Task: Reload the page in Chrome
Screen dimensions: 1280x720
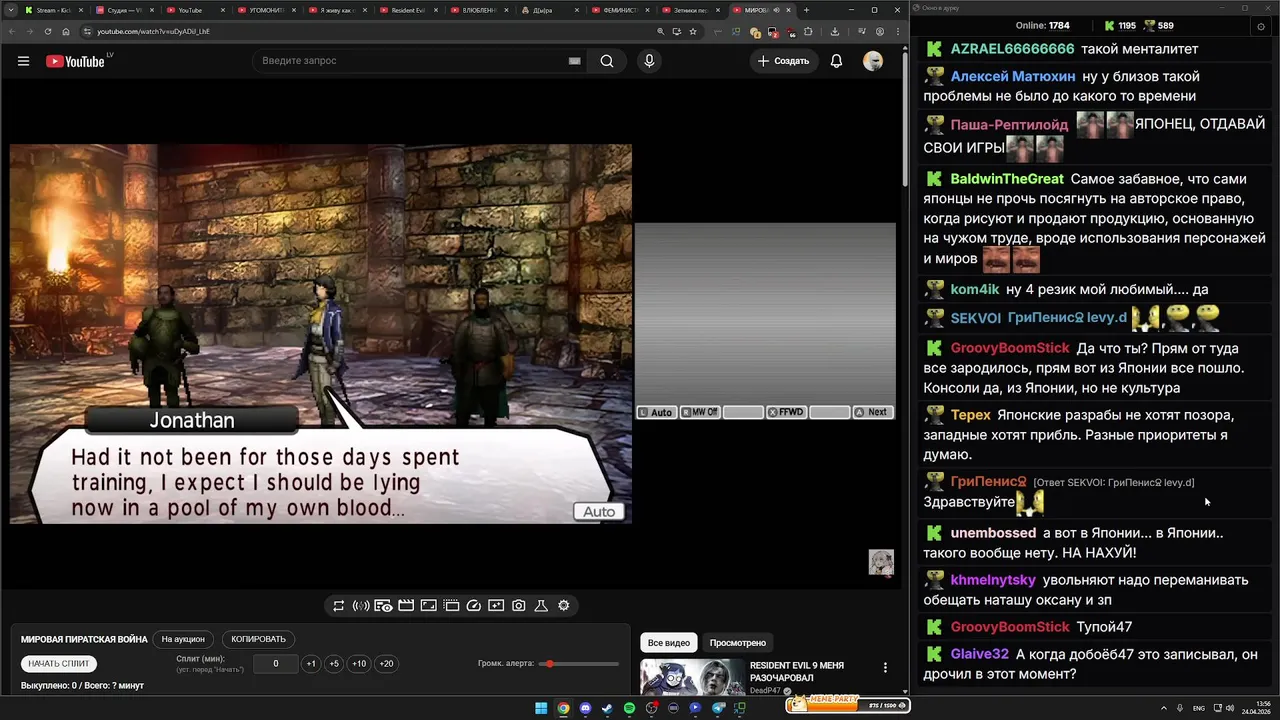Action: [x=48, y=31]
